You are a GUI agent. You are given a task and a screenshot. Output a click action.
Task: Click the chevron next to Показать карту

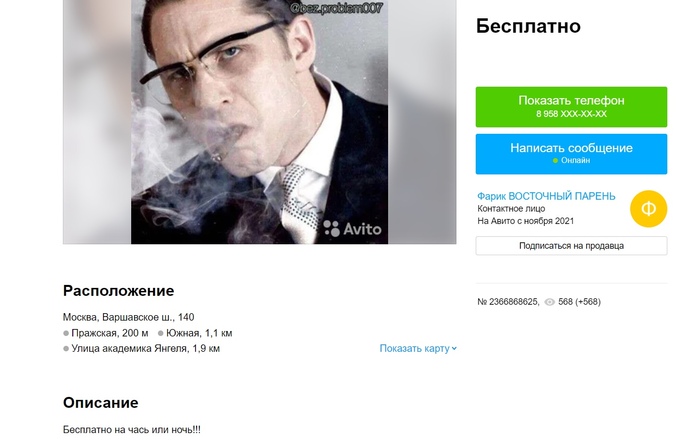pyautogui.click(x=454, y=349)
